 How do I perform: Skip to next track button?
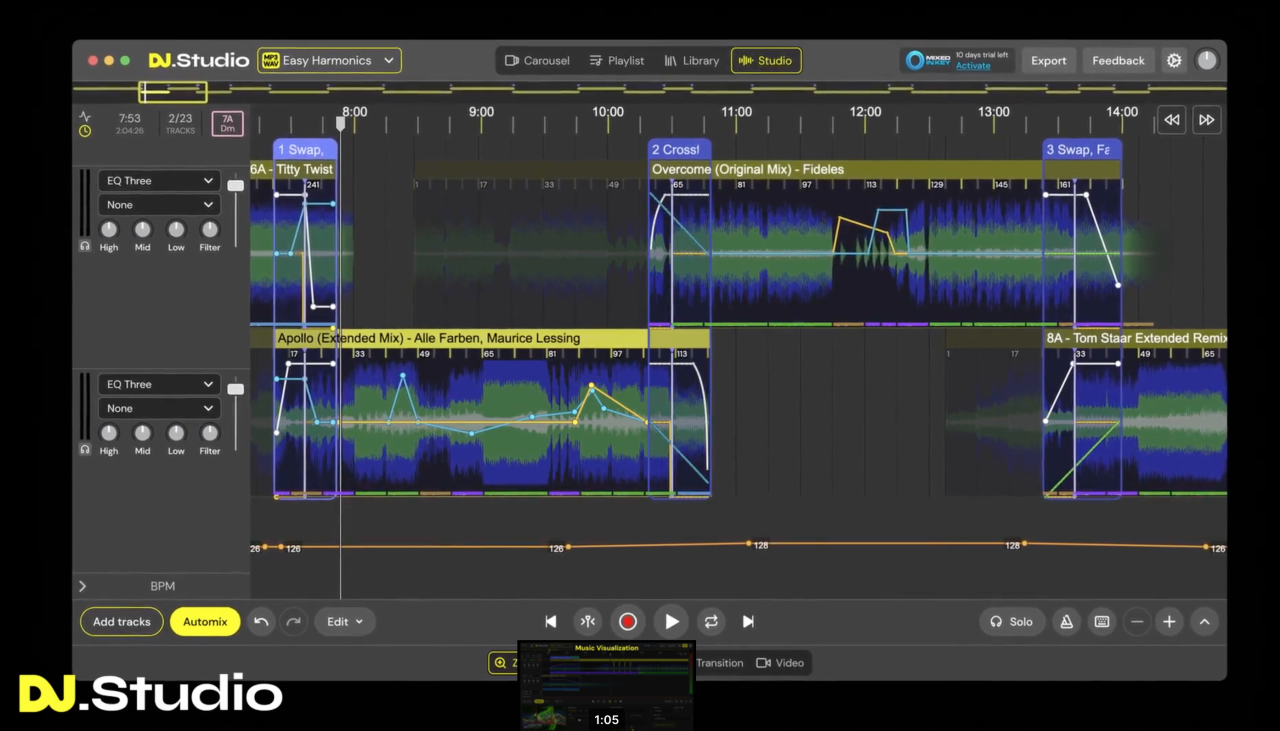click(748, 621)
